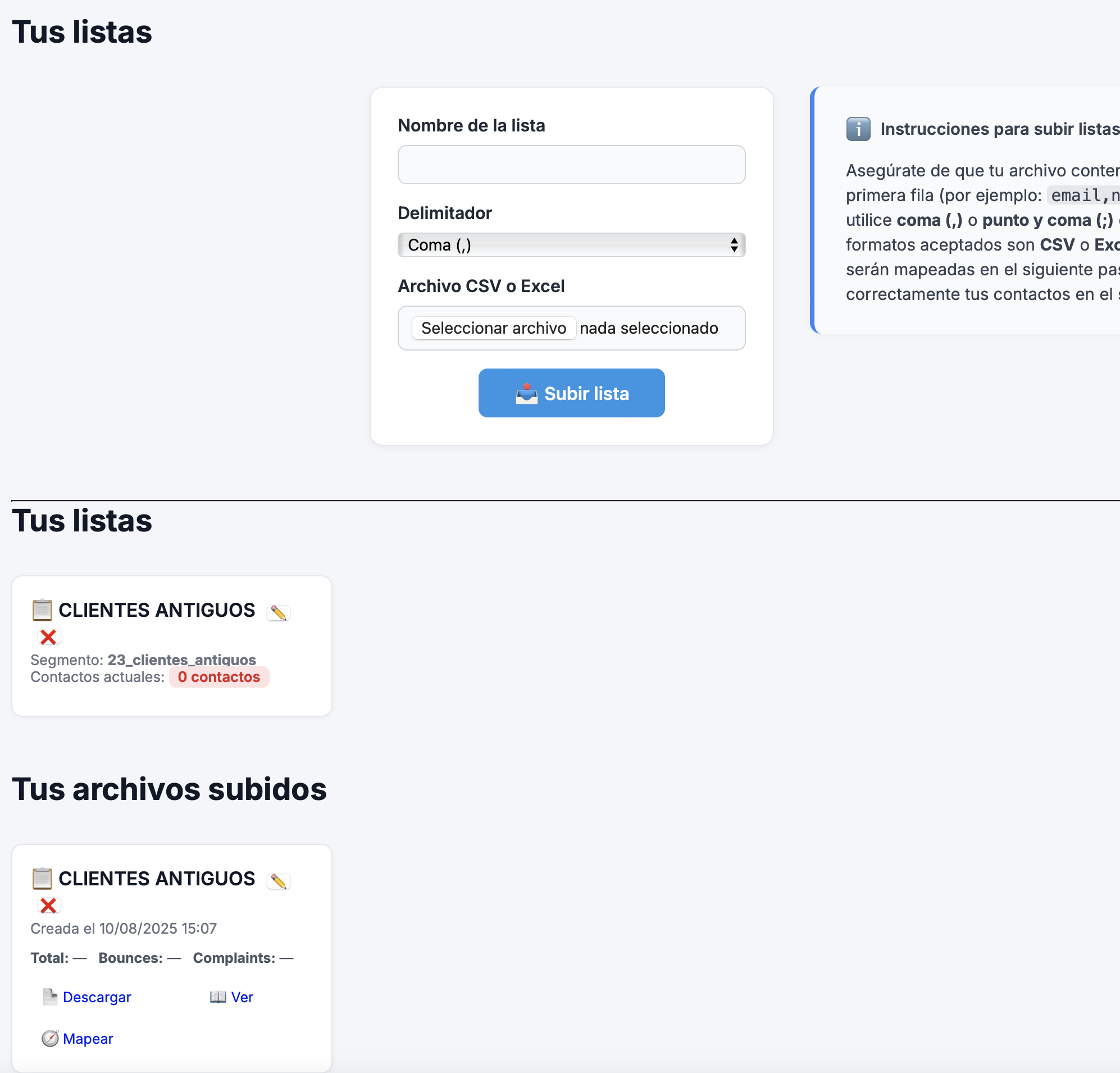
Task: Click the 0 contactos badge
Action: point(219,677)
